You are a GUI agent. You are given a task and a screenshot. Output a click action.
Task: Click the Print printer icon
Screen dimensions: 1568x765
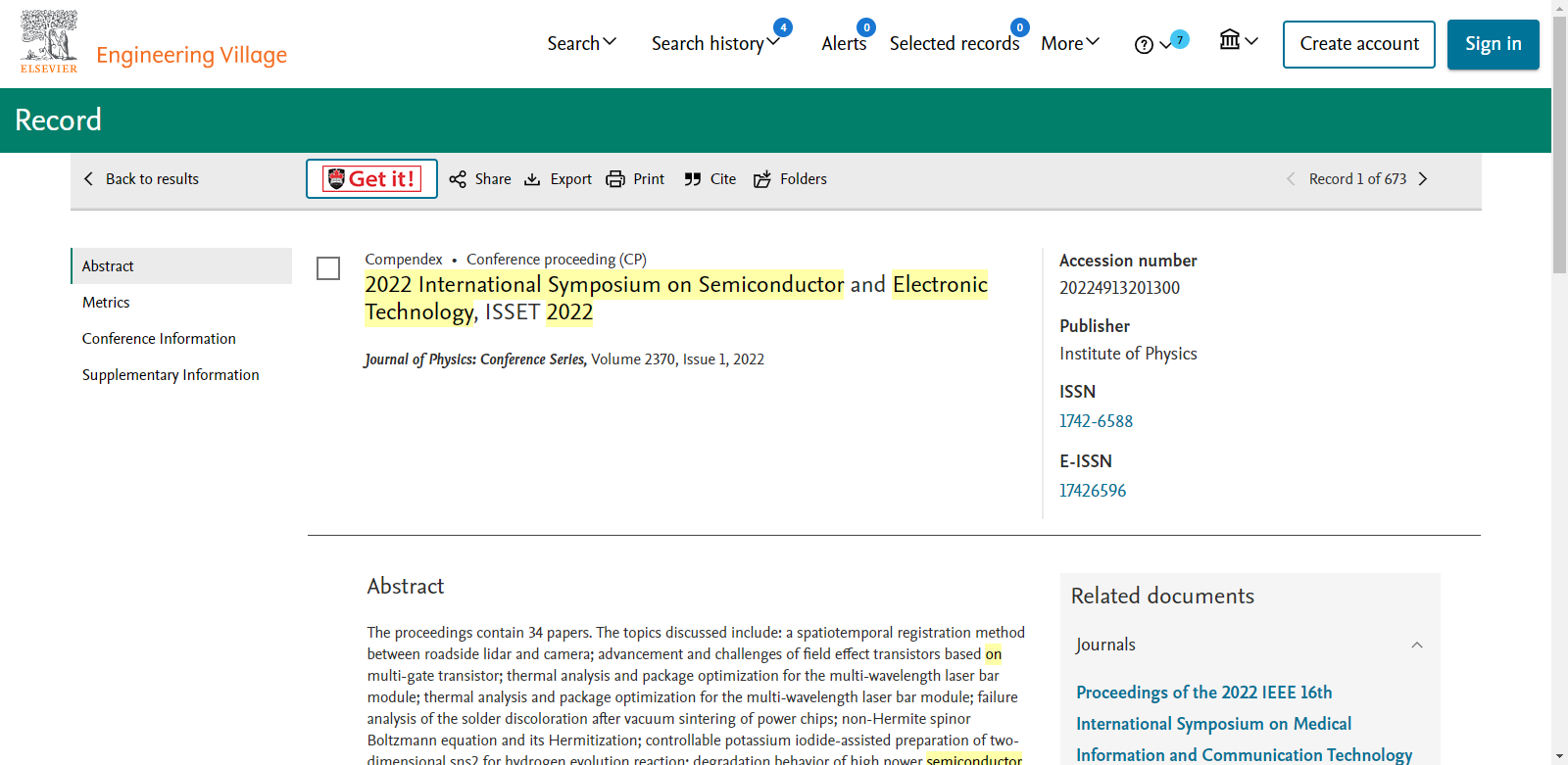pyautogui.click(x=615, y=179)
